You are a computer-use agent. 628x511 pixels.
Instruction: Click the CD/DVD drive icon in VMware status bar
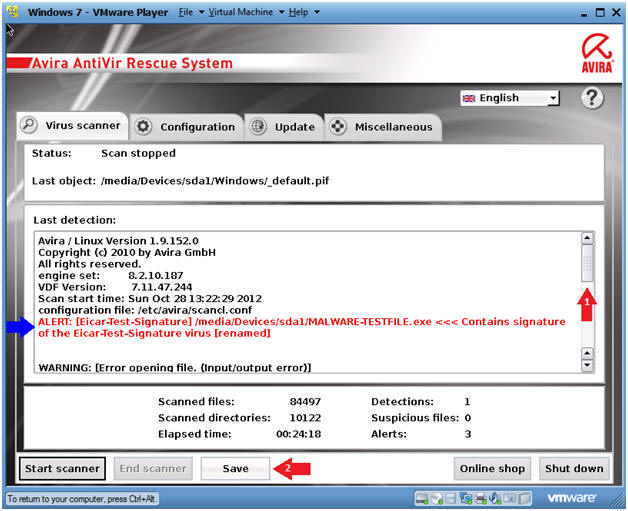coord(437,498)
